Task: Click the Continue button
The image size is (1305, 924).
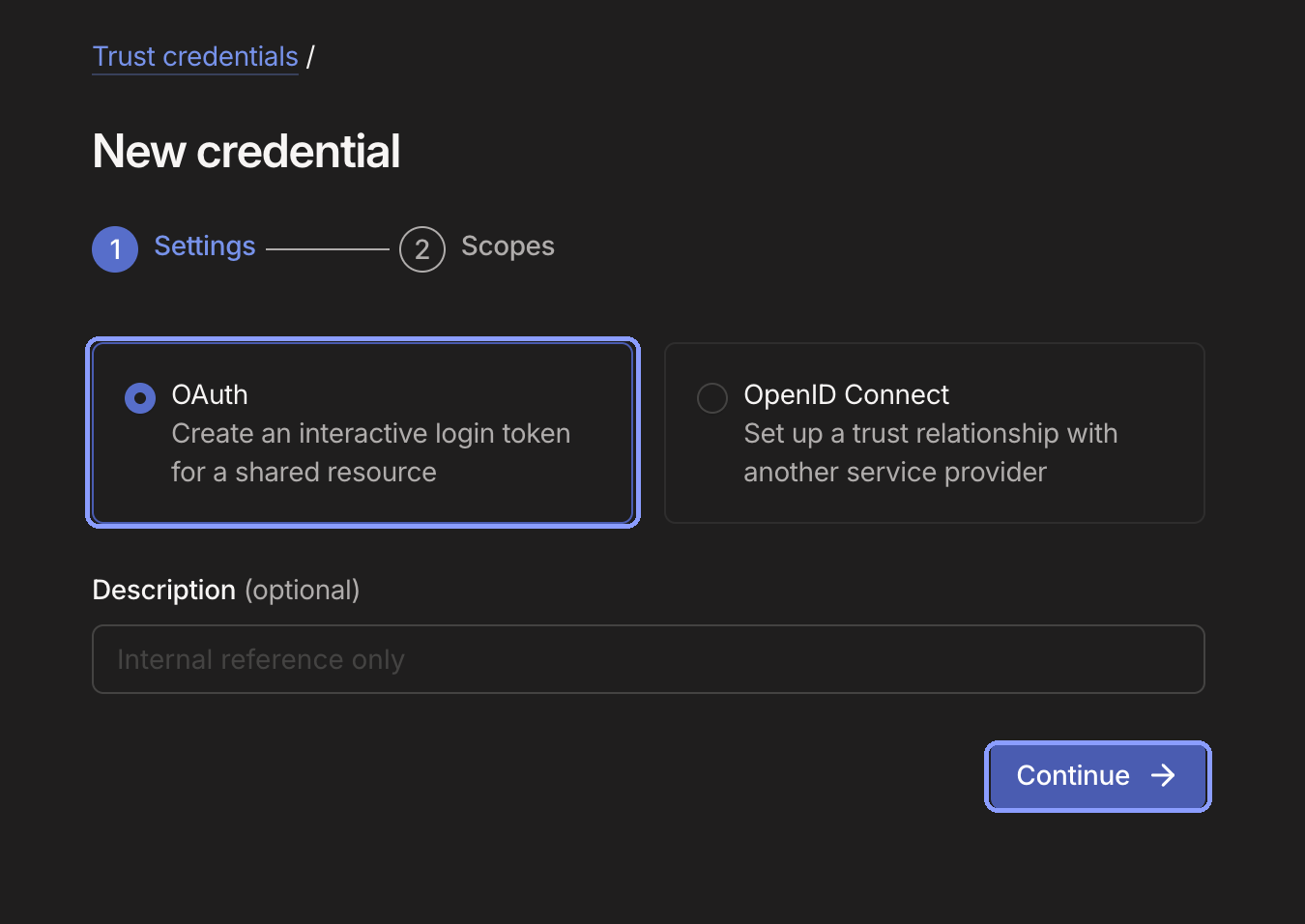Action: coord(1097,776)
